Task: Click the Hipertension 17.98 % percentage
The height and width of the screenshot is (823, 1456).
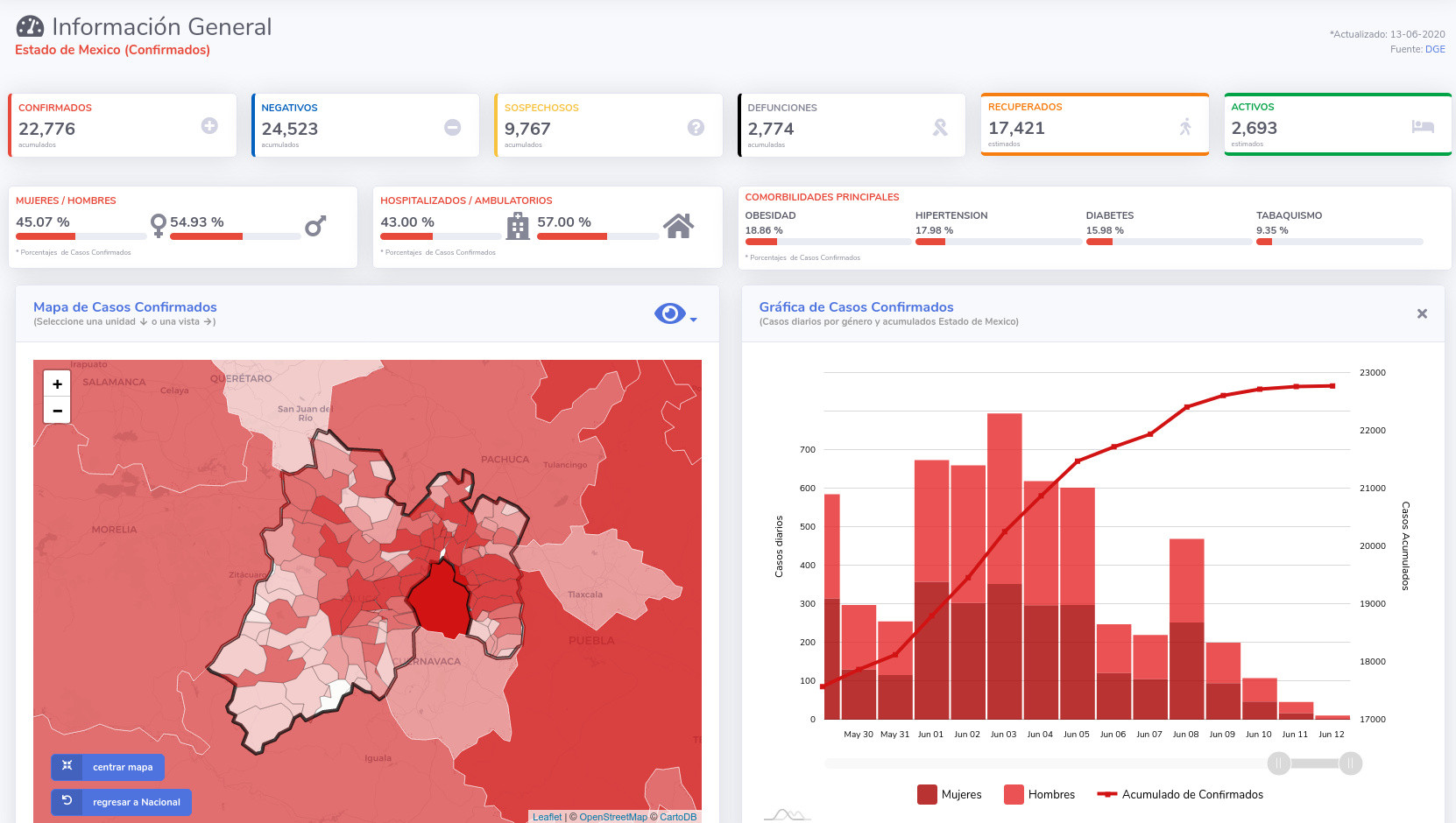Action: pyautogui.click(x=934, y=230)
